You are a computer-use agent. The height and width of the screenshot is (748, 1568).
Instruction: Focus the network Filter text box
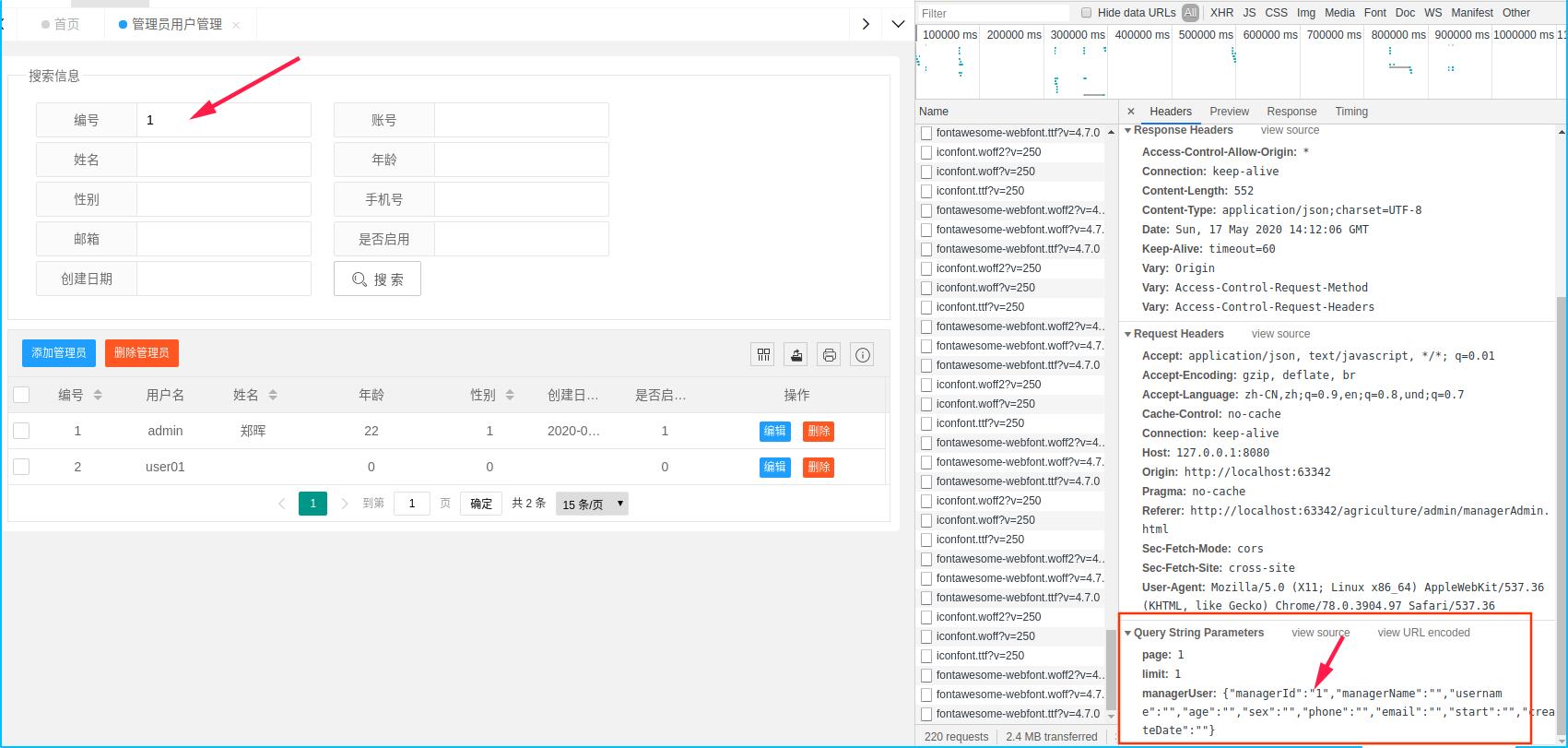[x=994, y=13]
